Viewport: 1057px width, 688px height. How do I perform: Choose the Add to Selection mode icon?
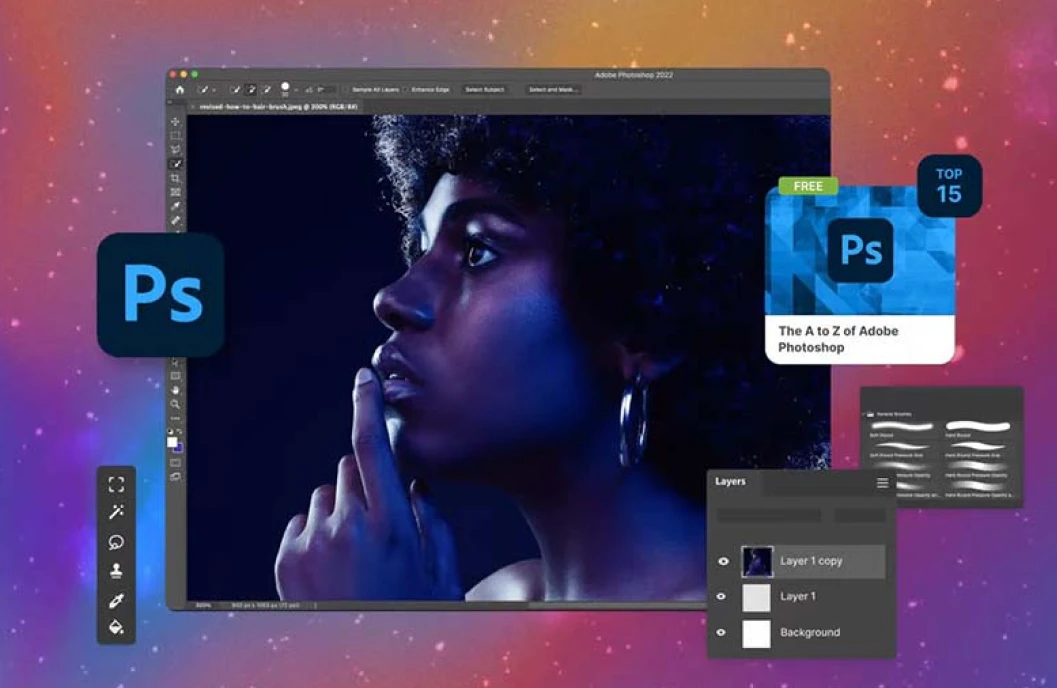coord(251,89)
